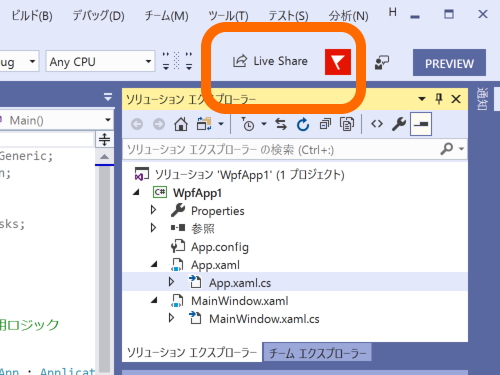The image size is (500, 375).
Task: Expand the MainWindow.xaml.cs node
Action: click(171, 318)
